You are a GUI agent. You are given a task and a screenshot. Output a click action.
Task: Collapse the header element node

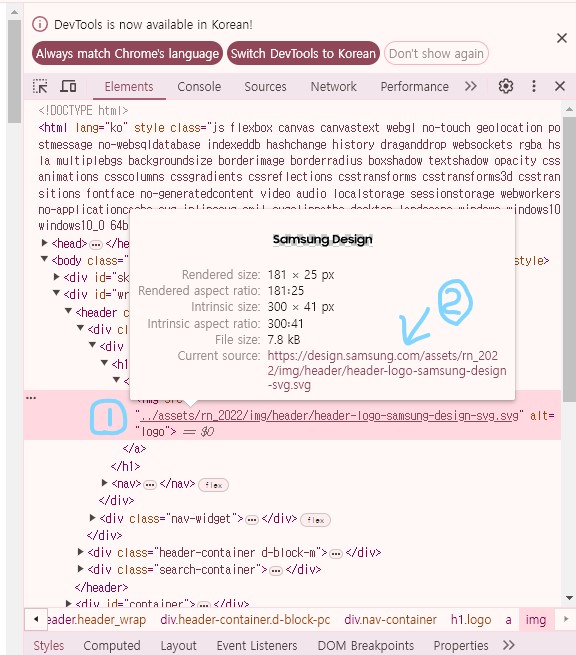click(x=68, y=311)
